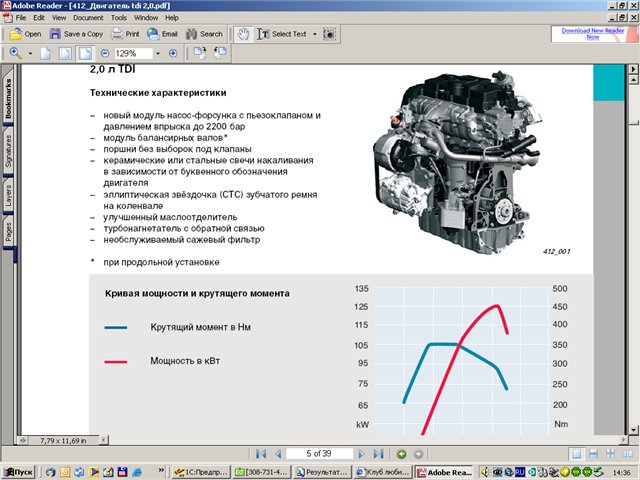Viewport: 640px width, 480px height.
Task: Click the zoom out minus button
Action: click(x=105, y=53)
